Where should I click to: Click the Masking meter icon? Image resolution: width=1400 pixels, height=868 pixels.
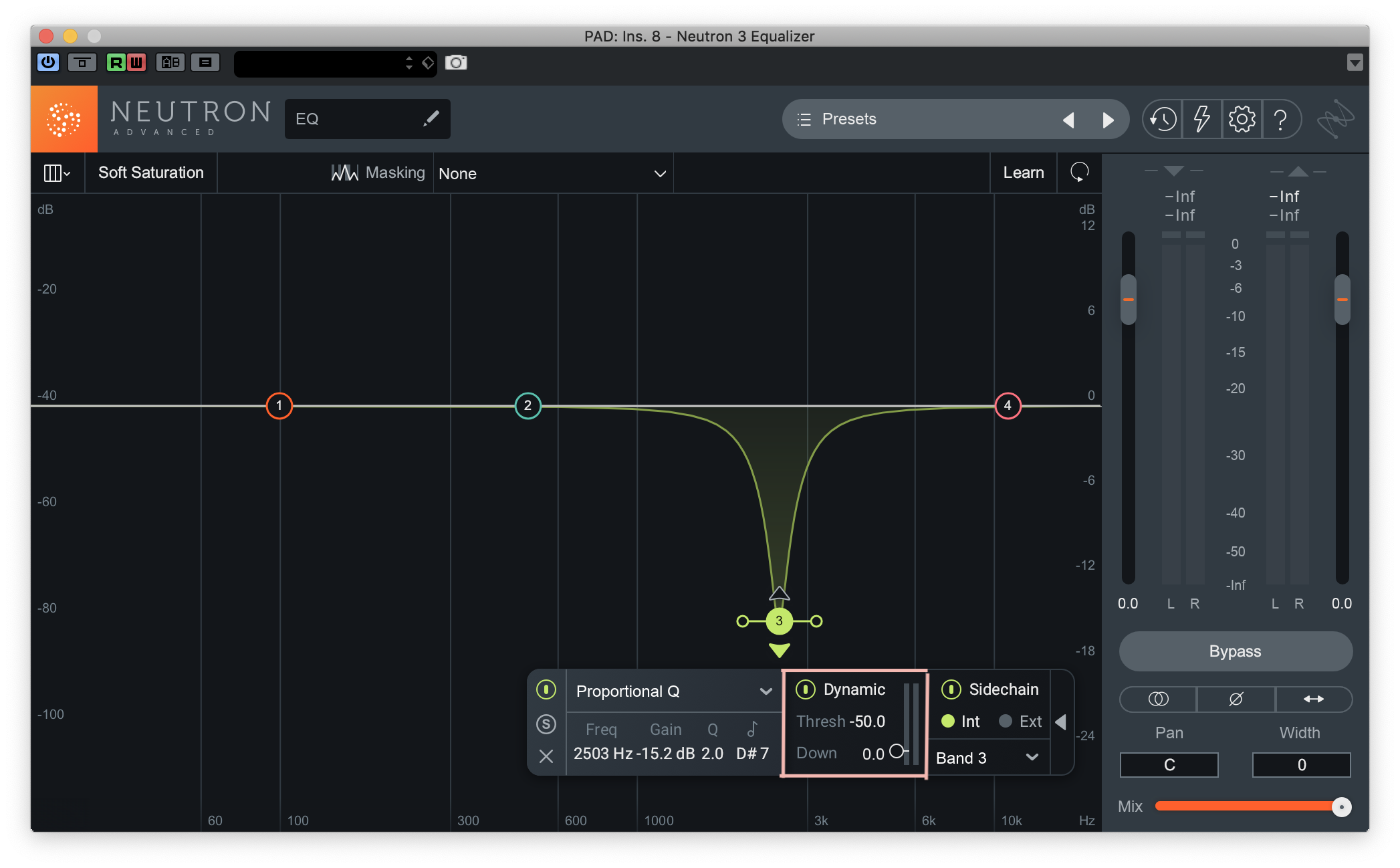(344, 173)
